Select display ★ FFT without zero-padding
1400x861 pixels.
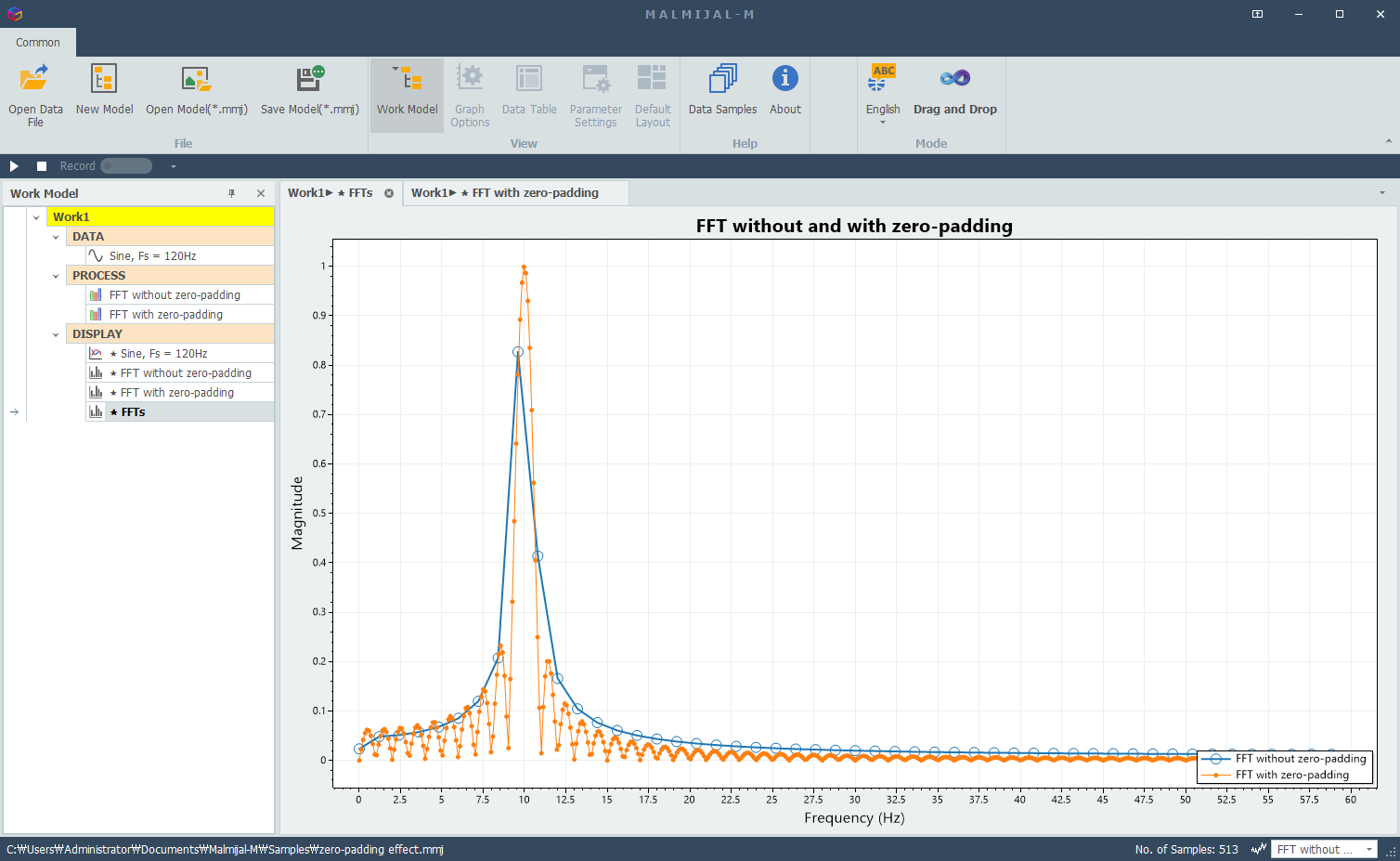point(180,373)
